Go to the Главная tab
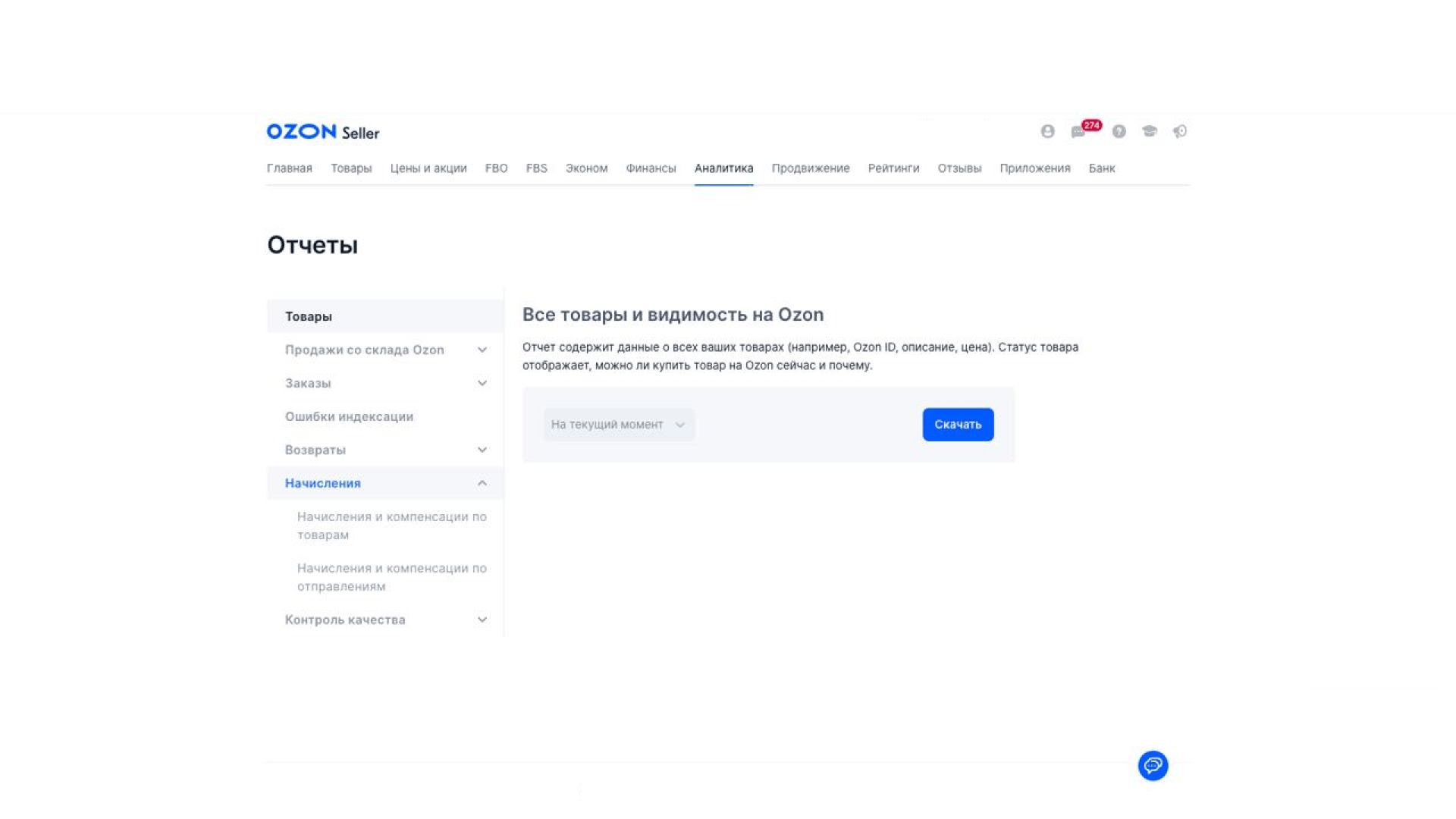1456x819 pixels. (290, 168)
